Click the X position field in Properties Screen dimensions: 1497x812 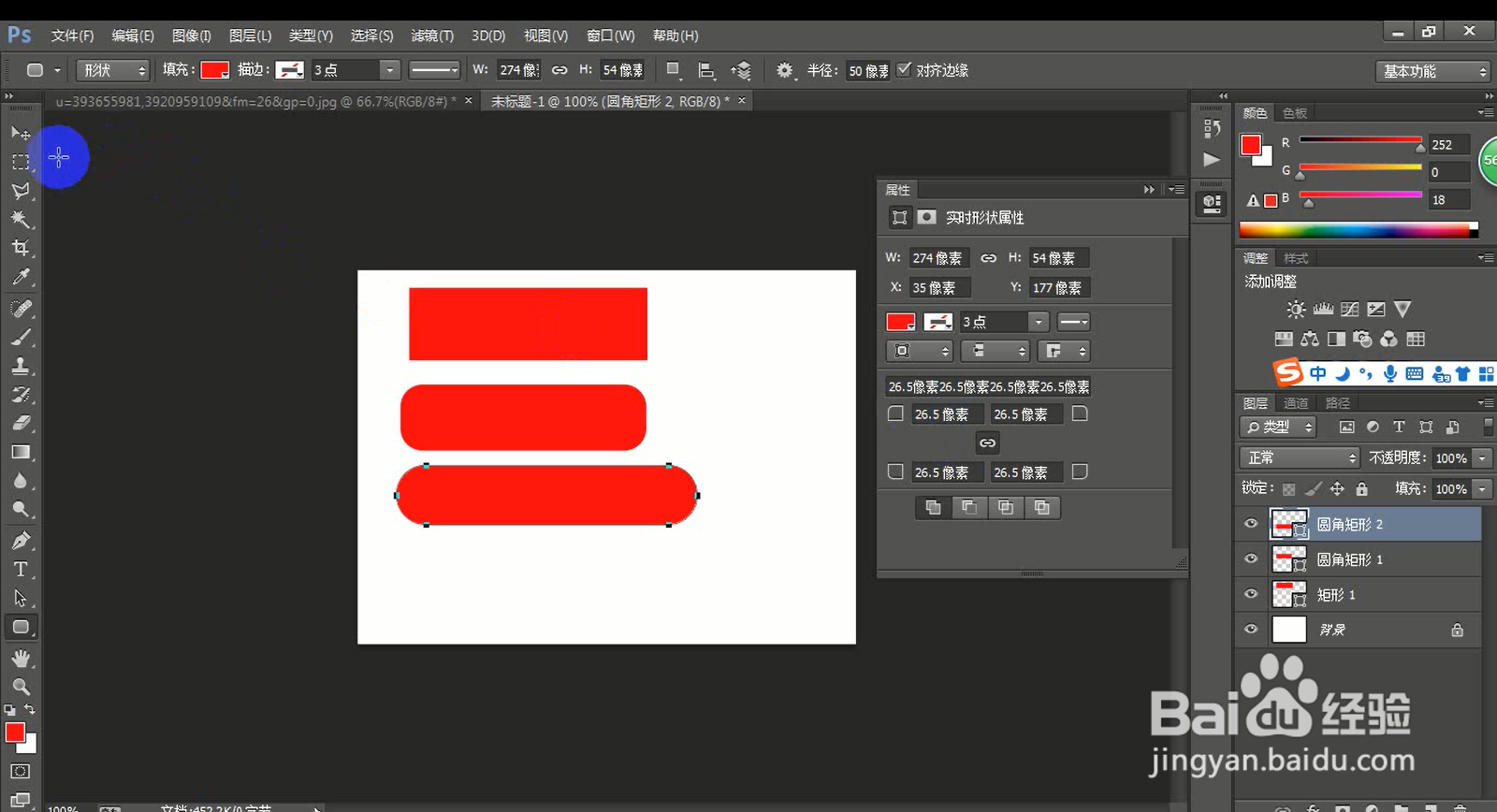pyautogui.click(x=939, y=288)
